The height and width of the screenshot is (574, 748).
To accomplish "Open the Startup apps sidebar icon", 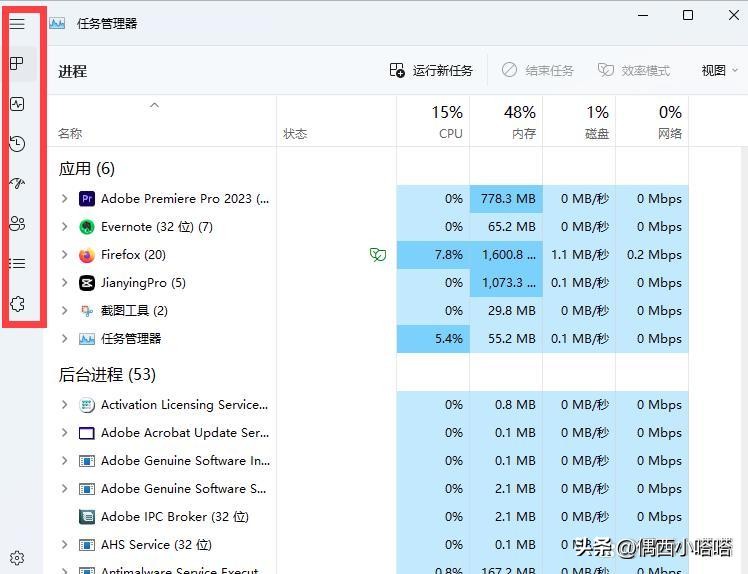I will [17, 183].
